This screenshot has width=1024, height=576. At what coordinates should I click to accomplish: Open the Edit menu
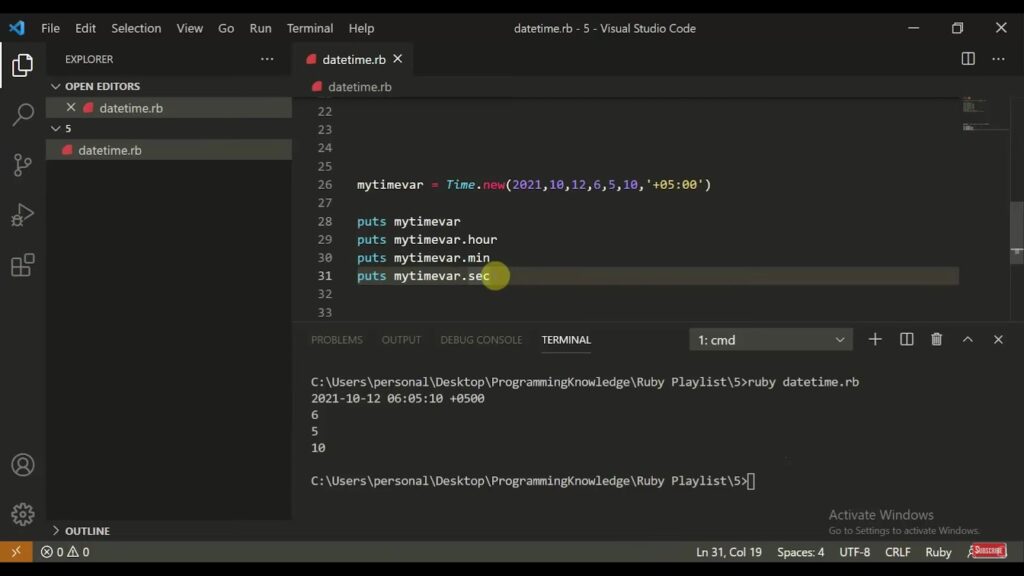[85, 28]
